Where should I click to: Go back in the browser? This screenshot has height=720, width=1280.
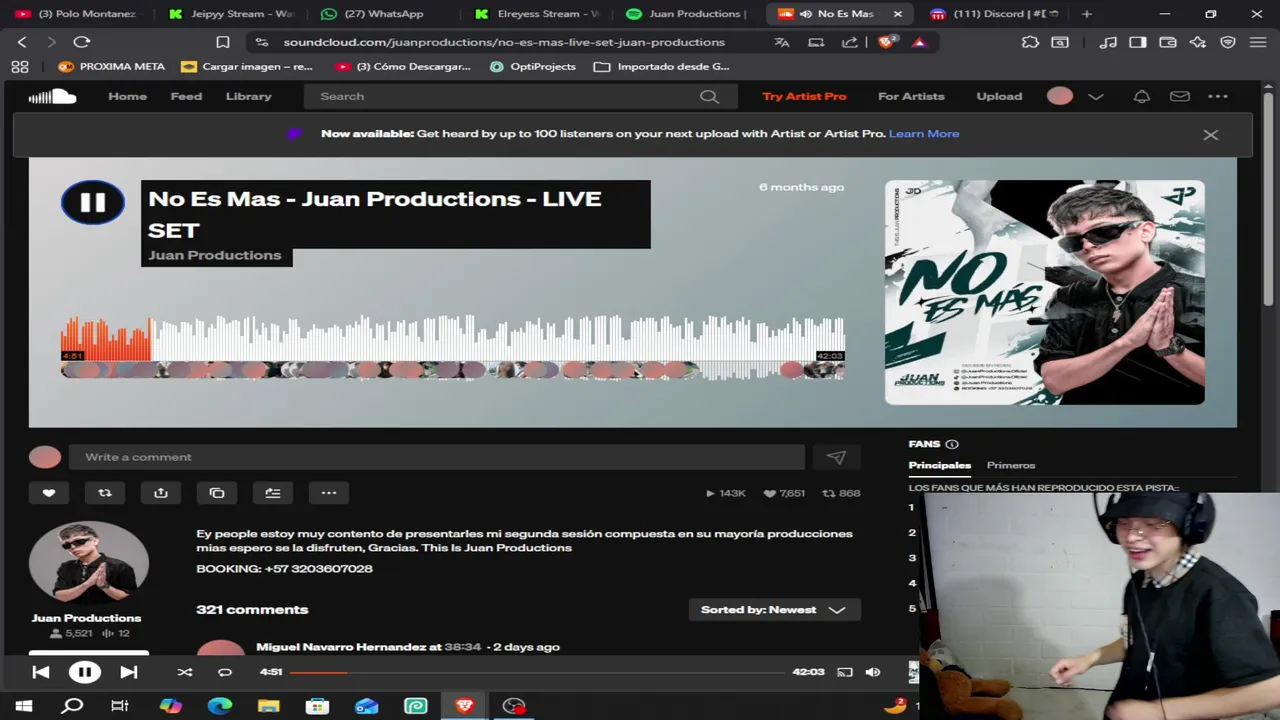click(22, 42)
